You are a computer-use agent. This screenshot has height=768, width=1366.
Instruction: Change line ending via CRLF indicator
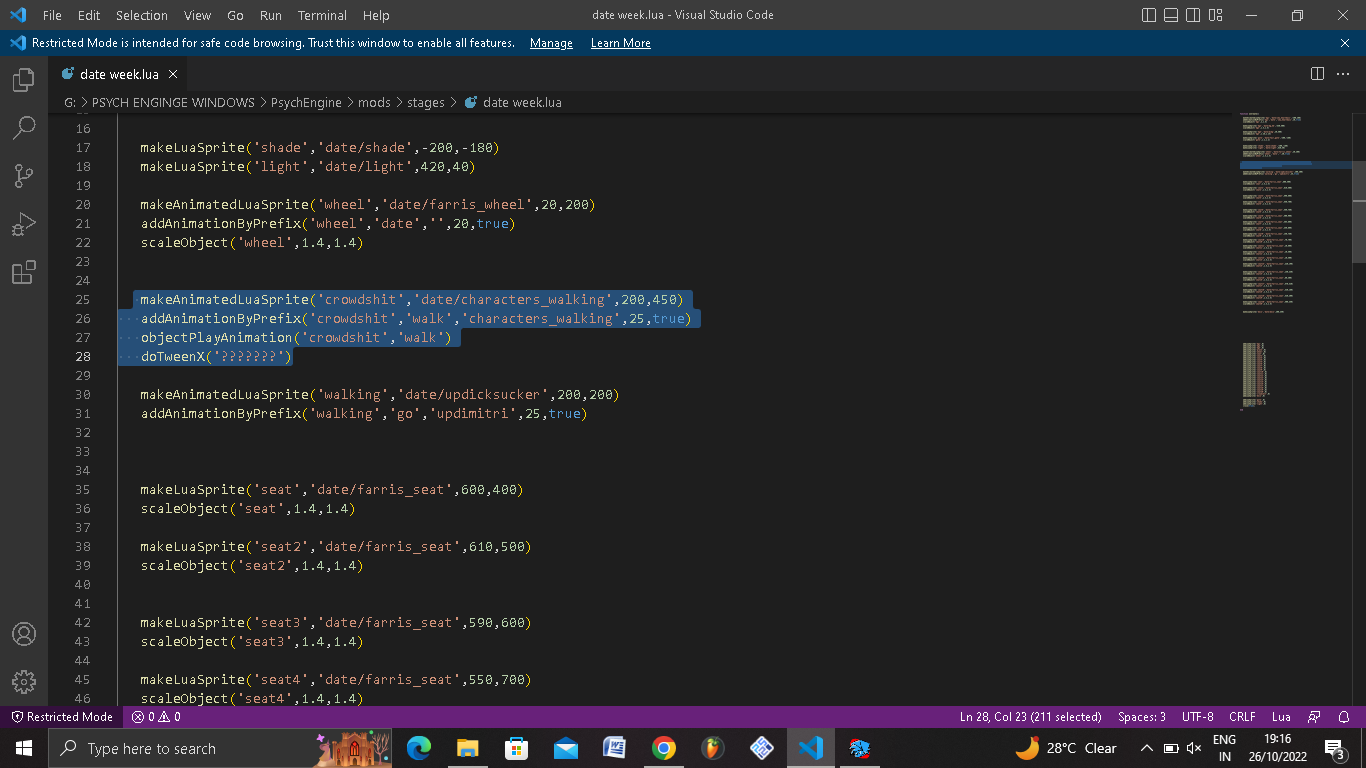click(x=1242, y=716)
